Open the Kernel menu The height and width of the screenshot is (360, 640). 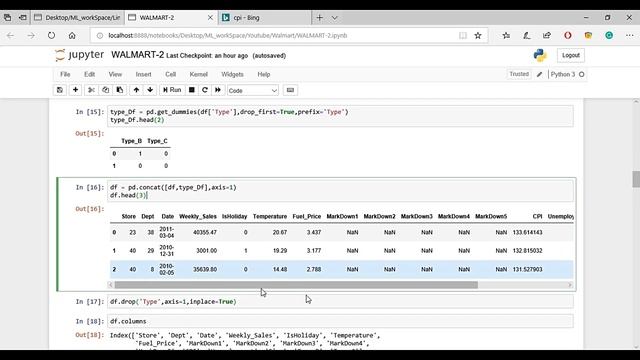198,74
